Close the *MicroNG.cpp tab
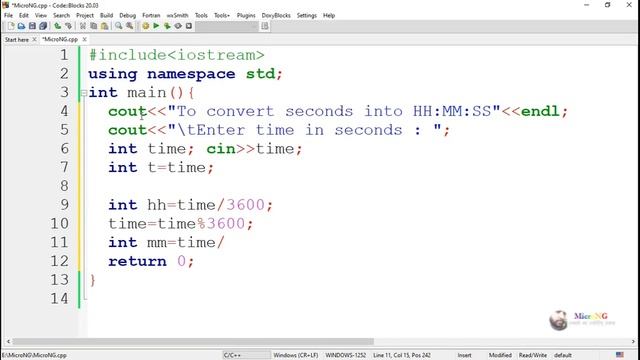This screenshot has height=360, width=640. click(84, 40)
